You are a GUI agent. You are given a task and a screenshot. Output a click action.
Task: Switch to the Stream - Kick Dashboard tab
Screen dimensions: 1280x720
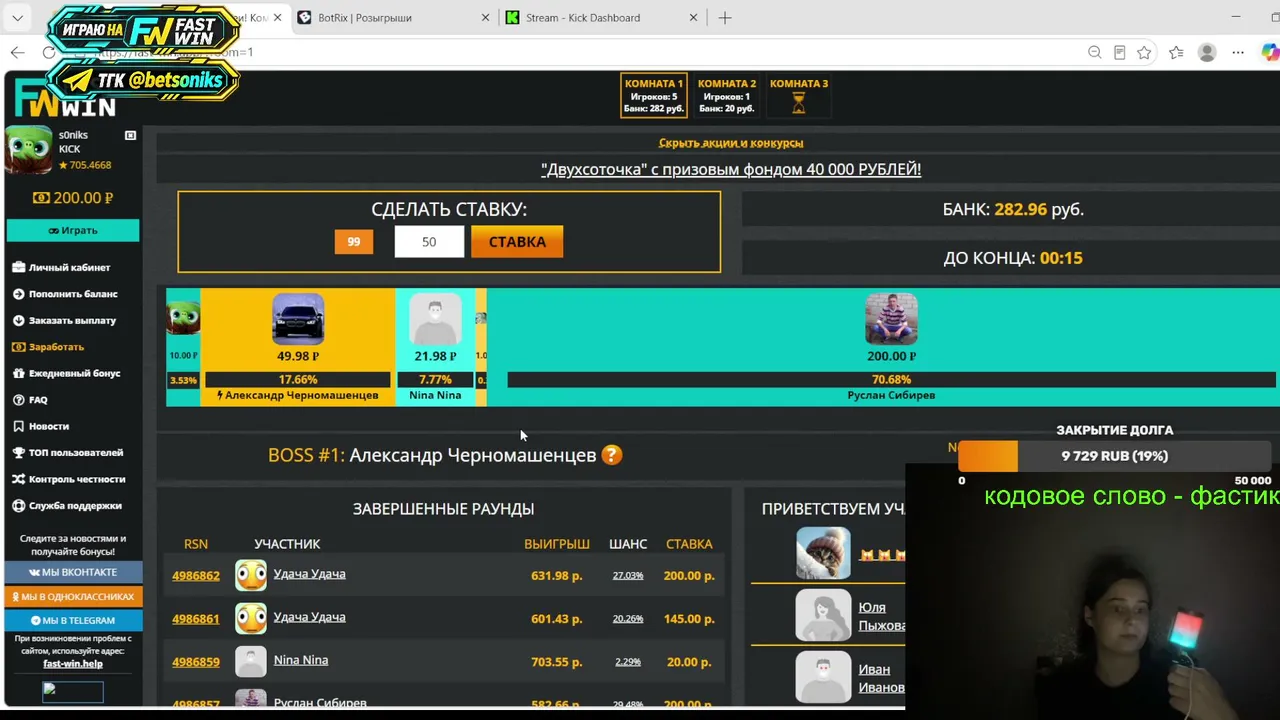(x=583, y=18)
